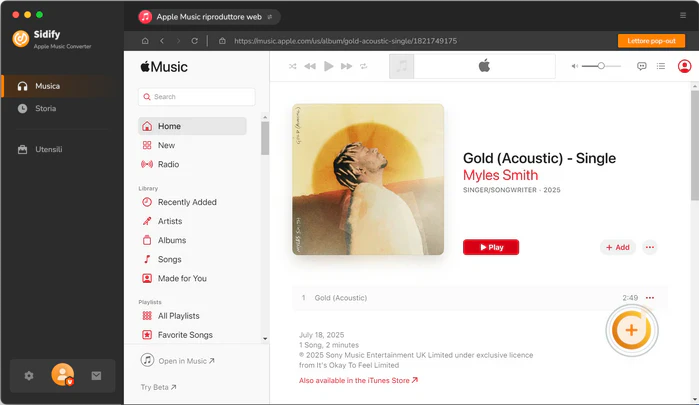Click the switch icon beside riproduttore web
The image size is (699, 405).
coord(270,17)
